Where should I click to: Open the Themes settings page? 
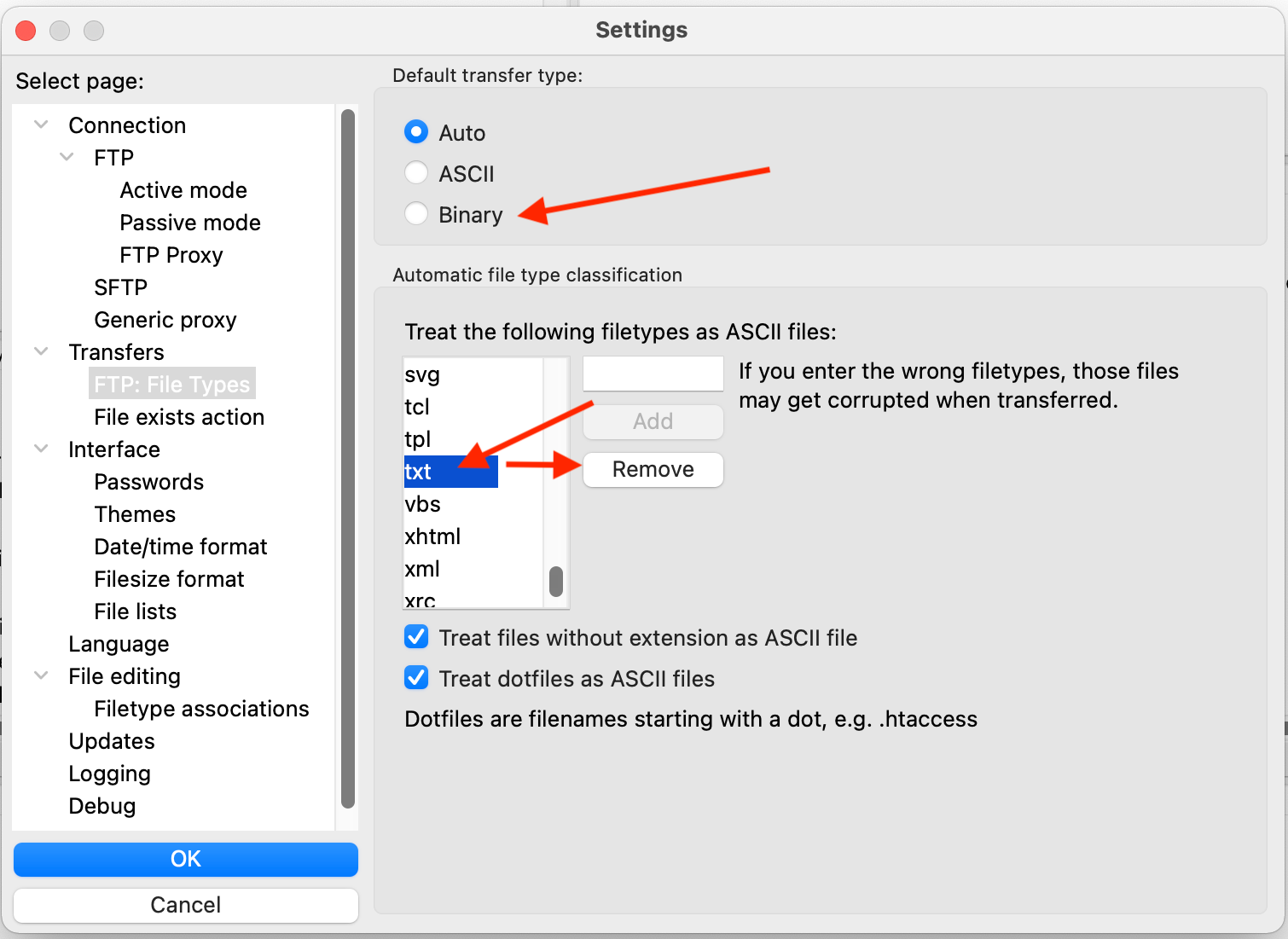pyautogui.click(x=134, y=513)
